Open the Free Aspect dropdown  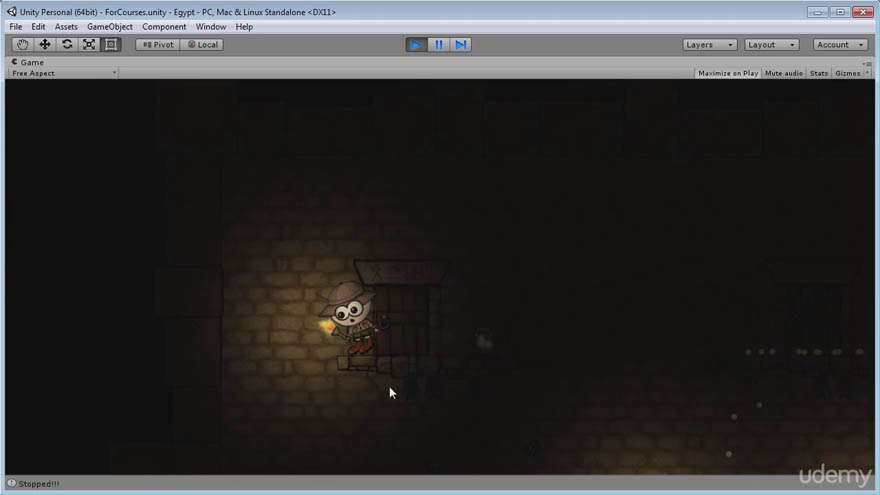(63, 73)
